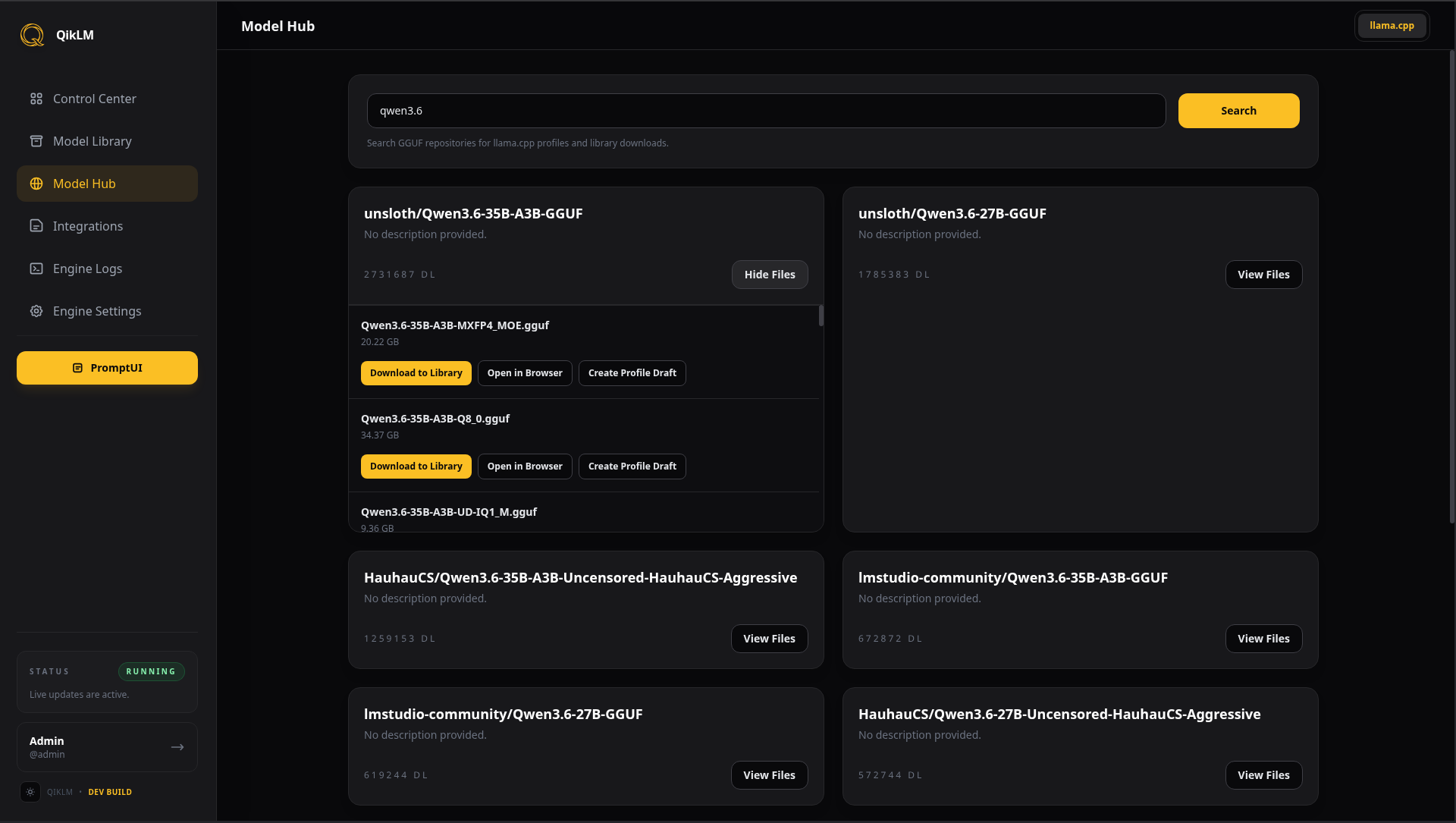Click the Engine Logs terminal icon
This screenshot has height=823, width=1456.
click(36, 269)
